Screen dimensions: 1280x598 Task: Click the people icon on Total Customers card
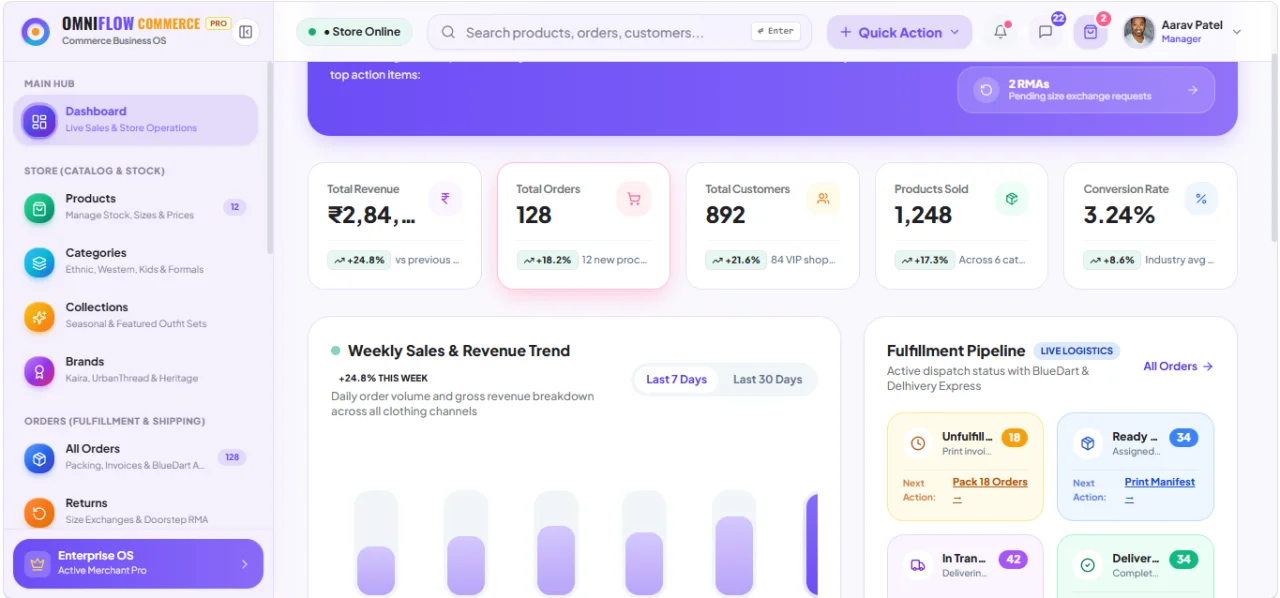823,198
